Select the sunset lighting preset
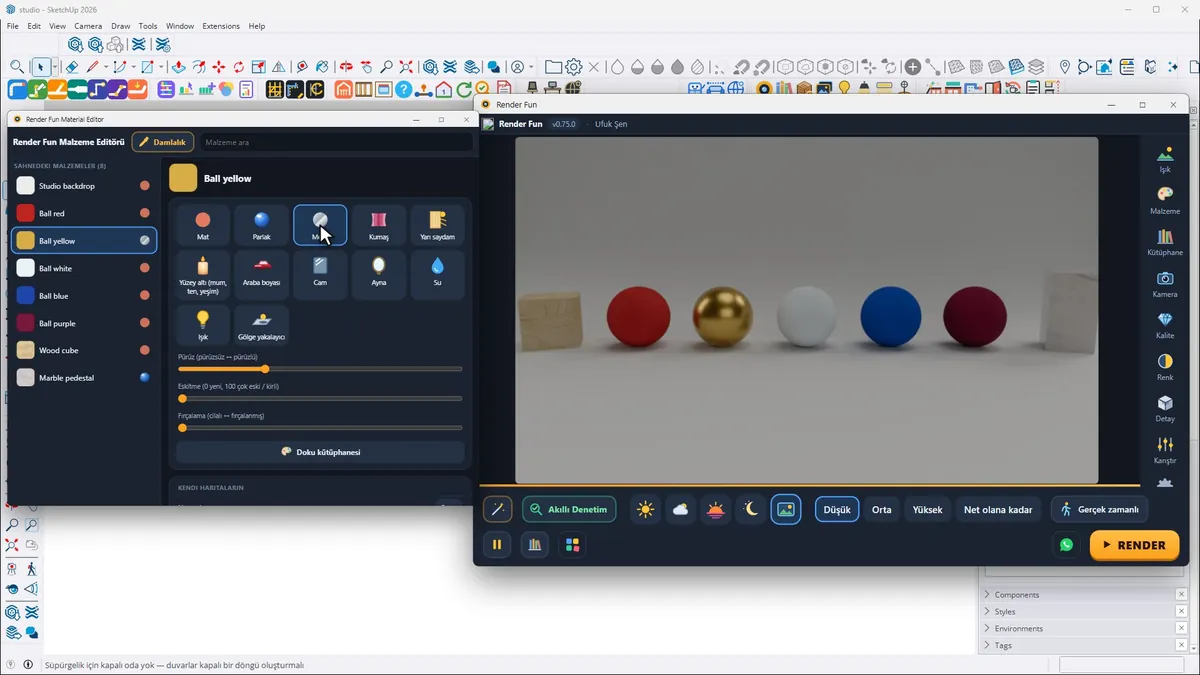 (x=715, y=509)
